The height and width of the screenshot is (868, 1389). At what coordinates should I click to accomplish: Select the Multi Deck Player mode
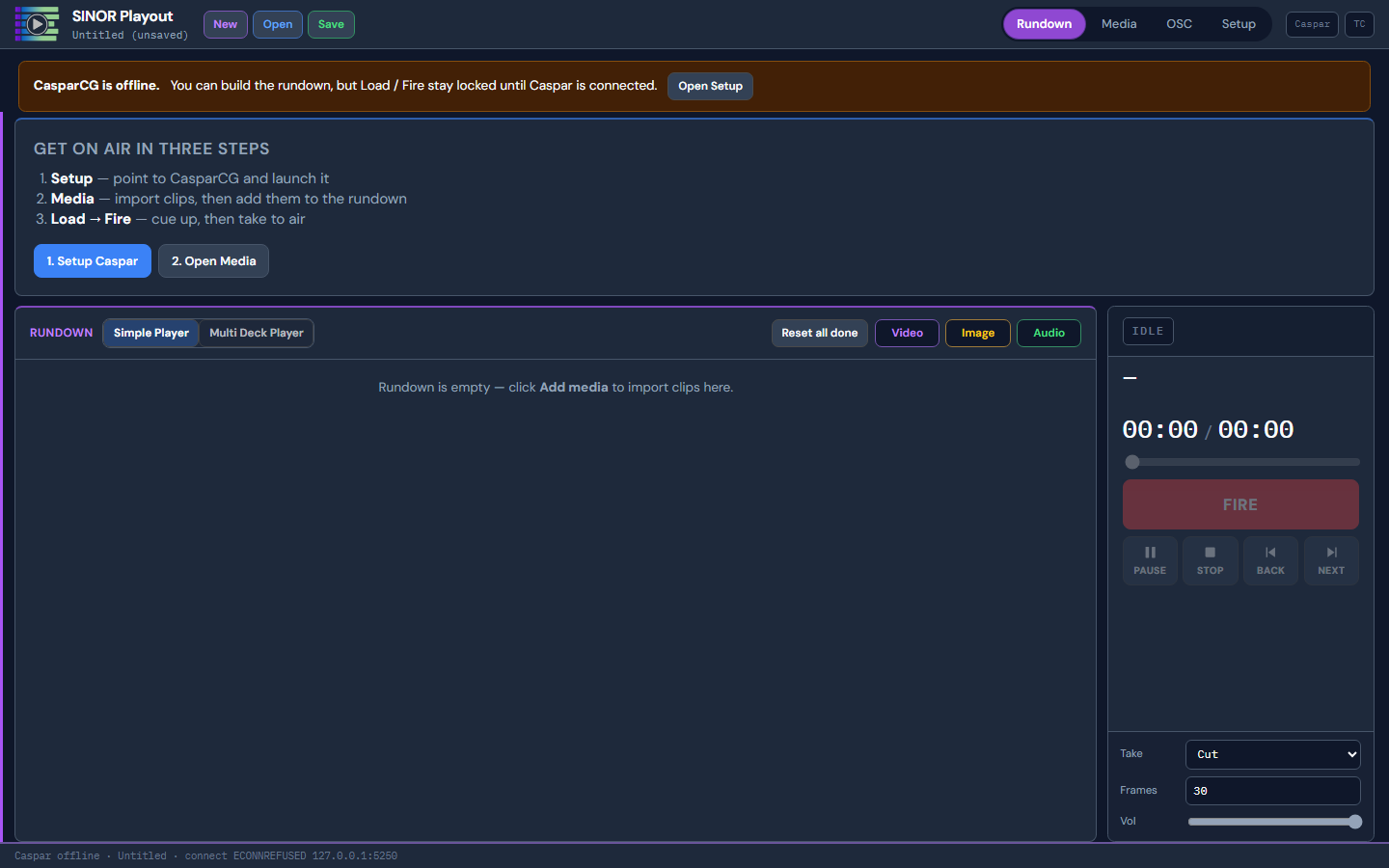(257, 333)
